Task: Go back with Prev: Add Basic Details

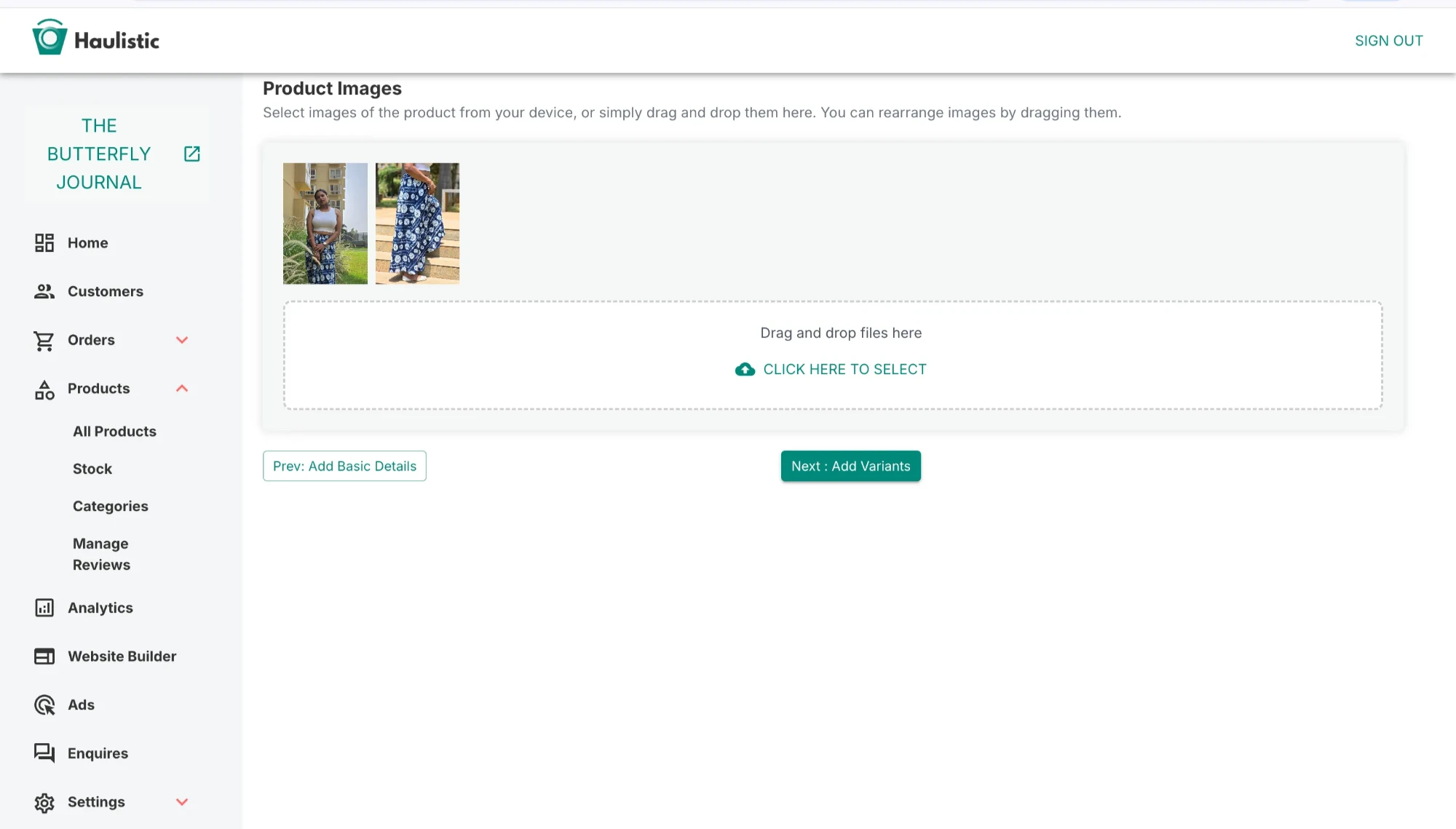Action: pos(344,466)
